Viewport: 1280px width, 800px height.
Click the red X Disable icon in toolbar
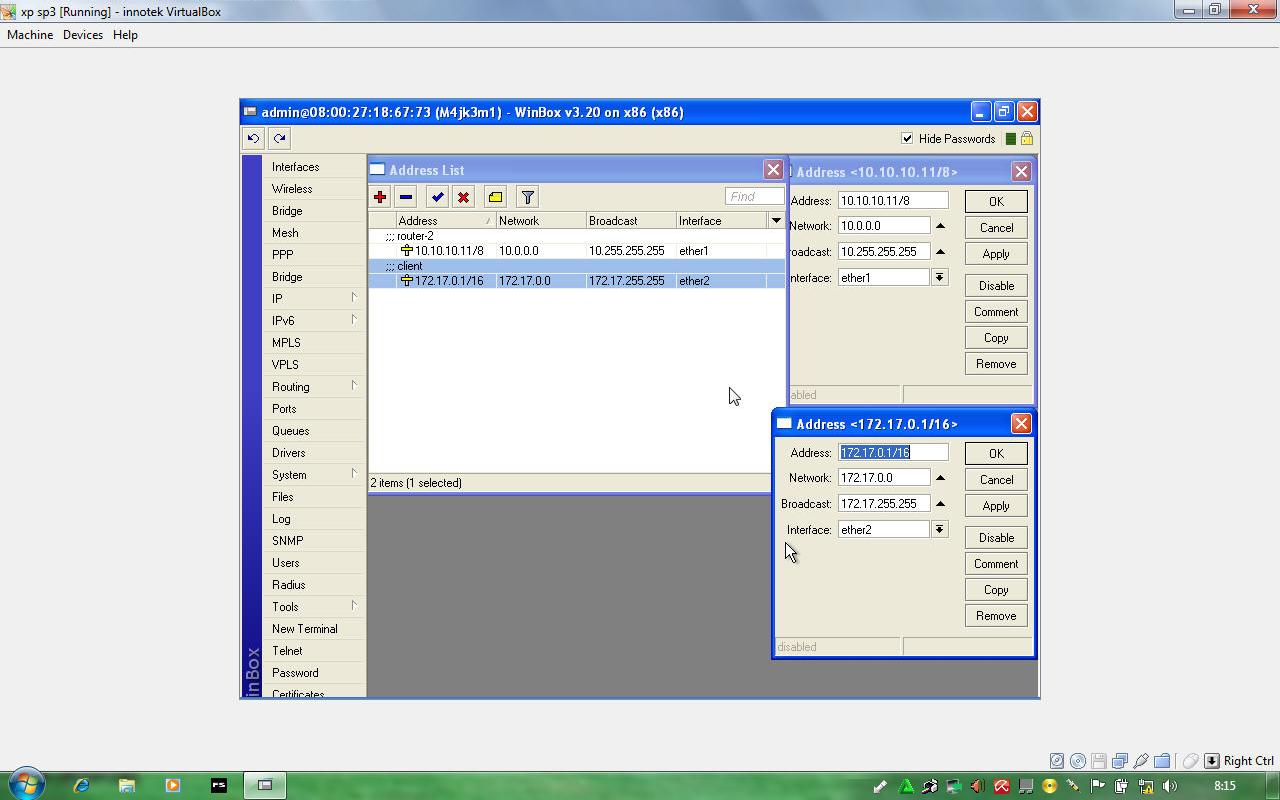pos(463,197)
